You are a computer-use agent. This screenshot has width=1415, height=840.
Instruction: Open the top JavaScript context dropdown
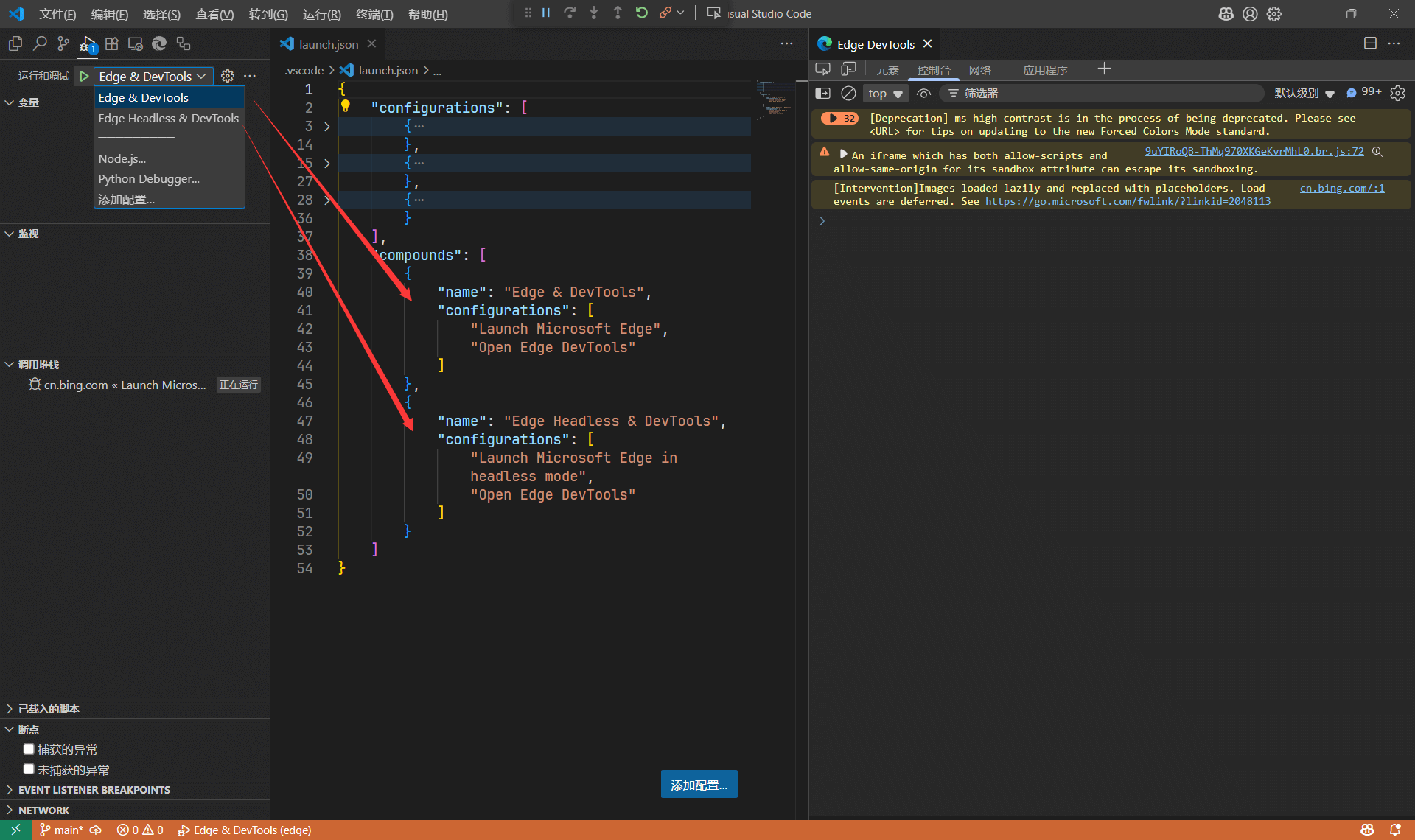[x=885, y=94]
